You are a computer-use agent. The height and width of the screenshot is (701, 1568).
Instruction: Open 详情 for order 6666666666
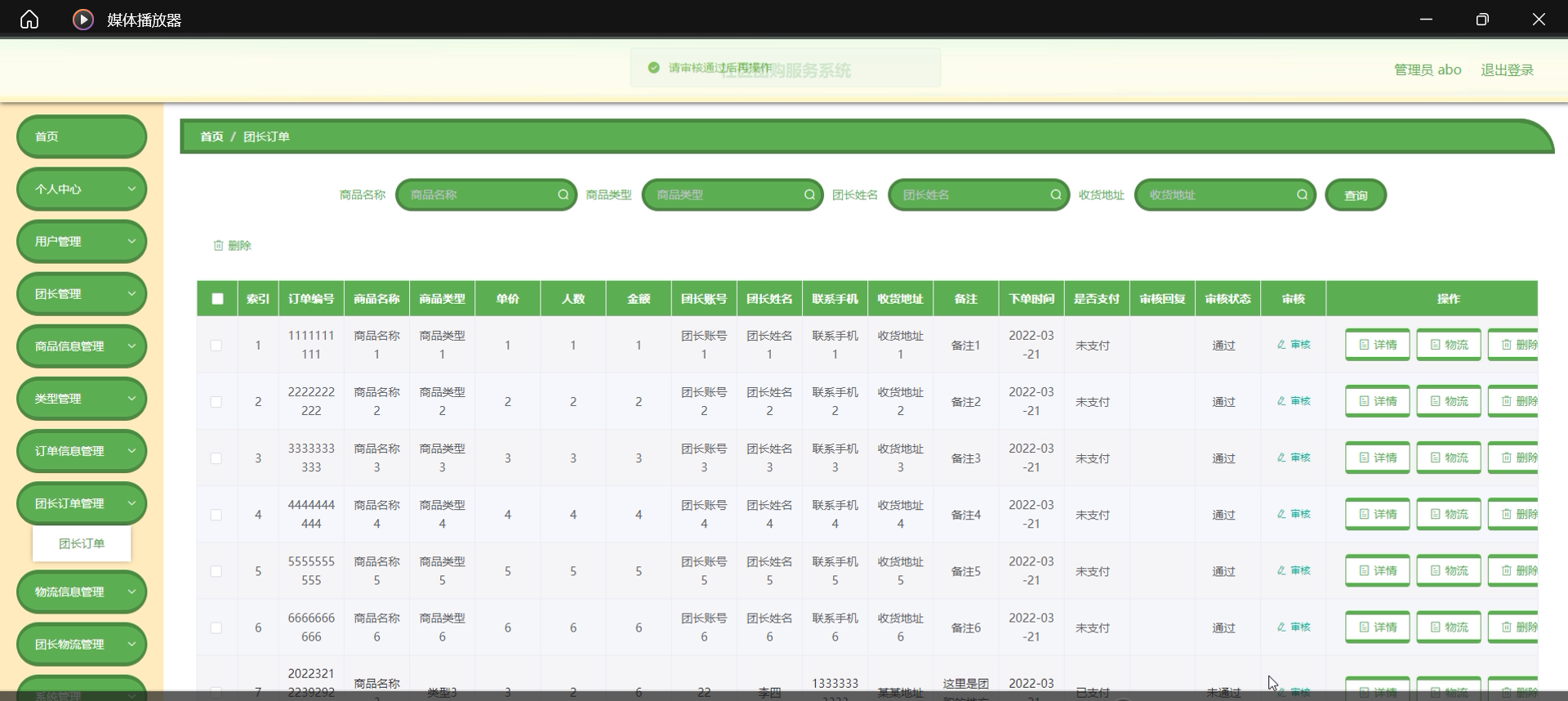click(x=1378, y=627)
